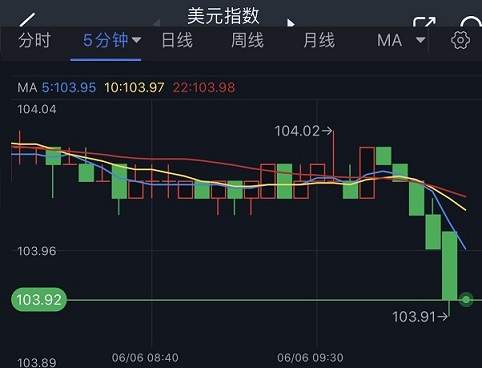Tap the 103.96 price axis label

click(x=37, y=251)
